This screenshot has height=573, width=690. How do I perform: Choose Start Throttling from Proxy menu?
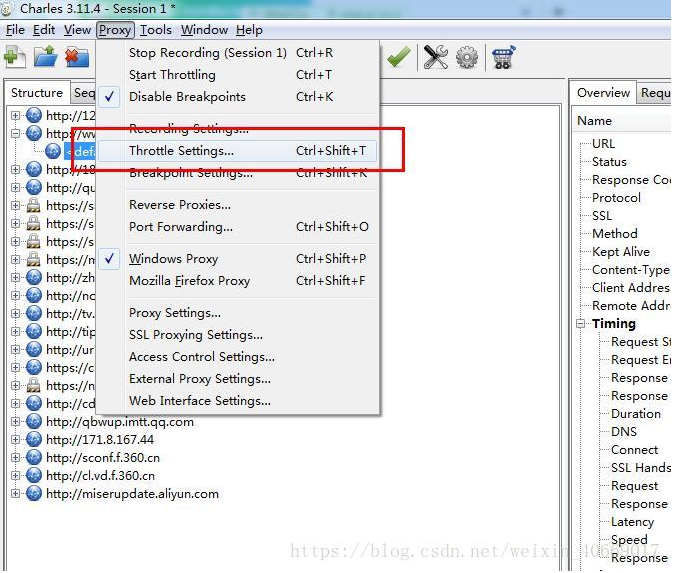238,75
